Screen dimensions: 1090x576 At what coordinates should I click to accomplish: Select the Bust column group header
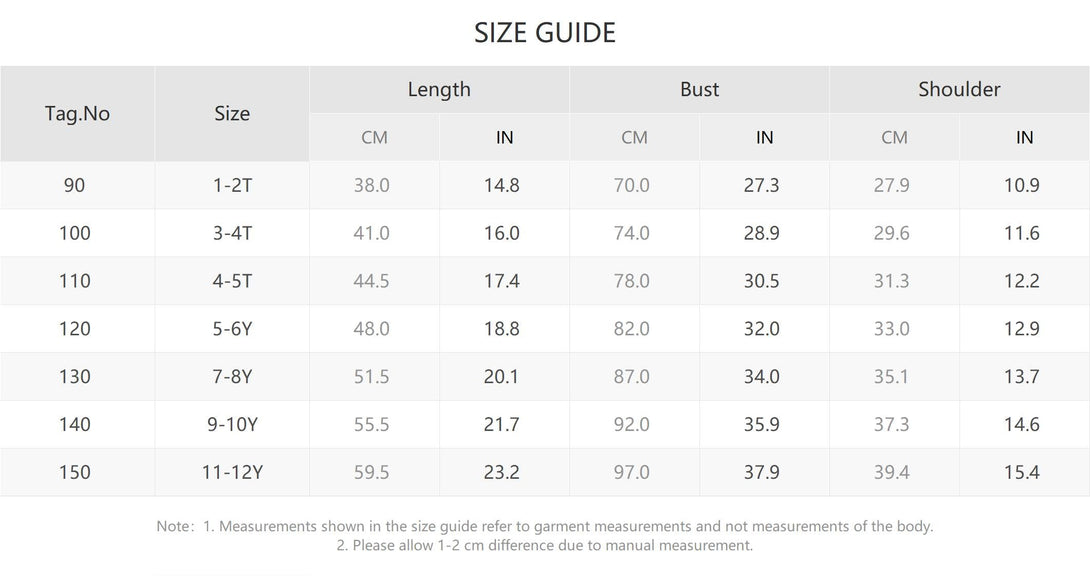[x=699, y=89]
